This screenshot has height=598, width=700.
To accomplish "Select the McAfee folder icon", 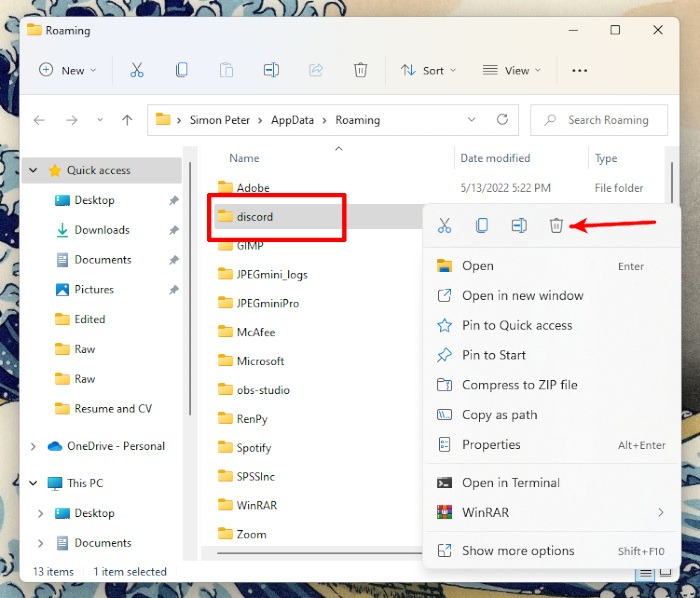I will pos(225,332).
